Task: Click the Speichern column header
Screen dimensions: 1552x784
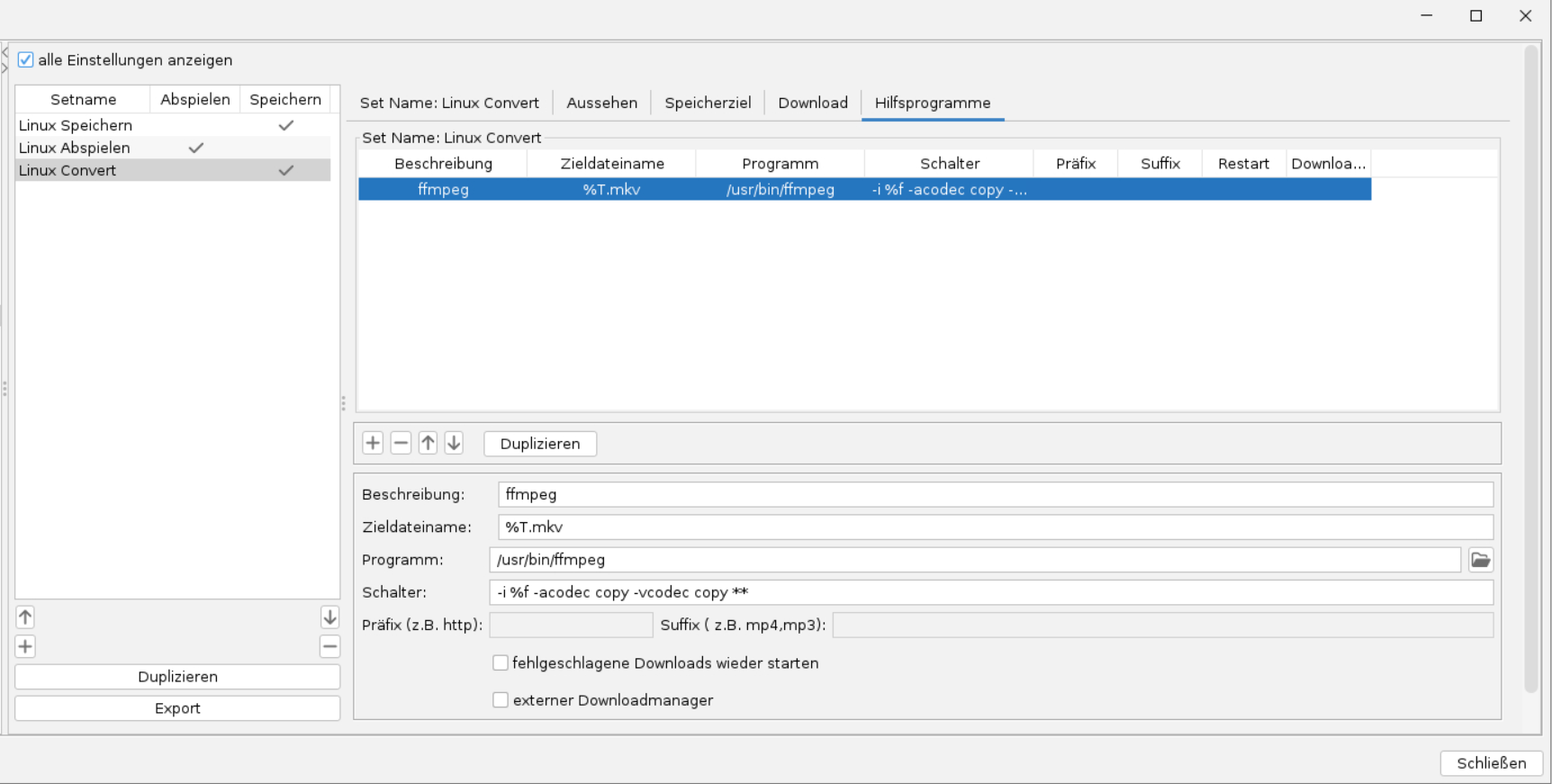Action: tap(285, 99)
